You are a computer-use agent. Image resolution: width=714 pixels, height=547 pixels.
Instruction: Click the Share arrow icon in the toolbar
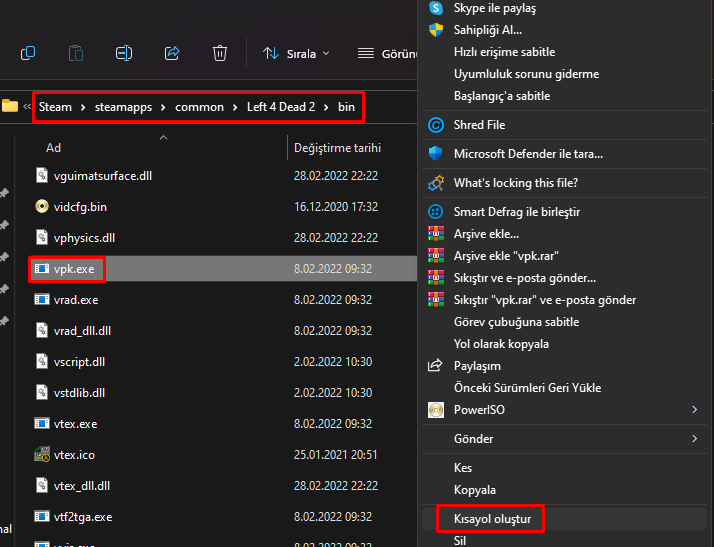click(x=172, y=53)
